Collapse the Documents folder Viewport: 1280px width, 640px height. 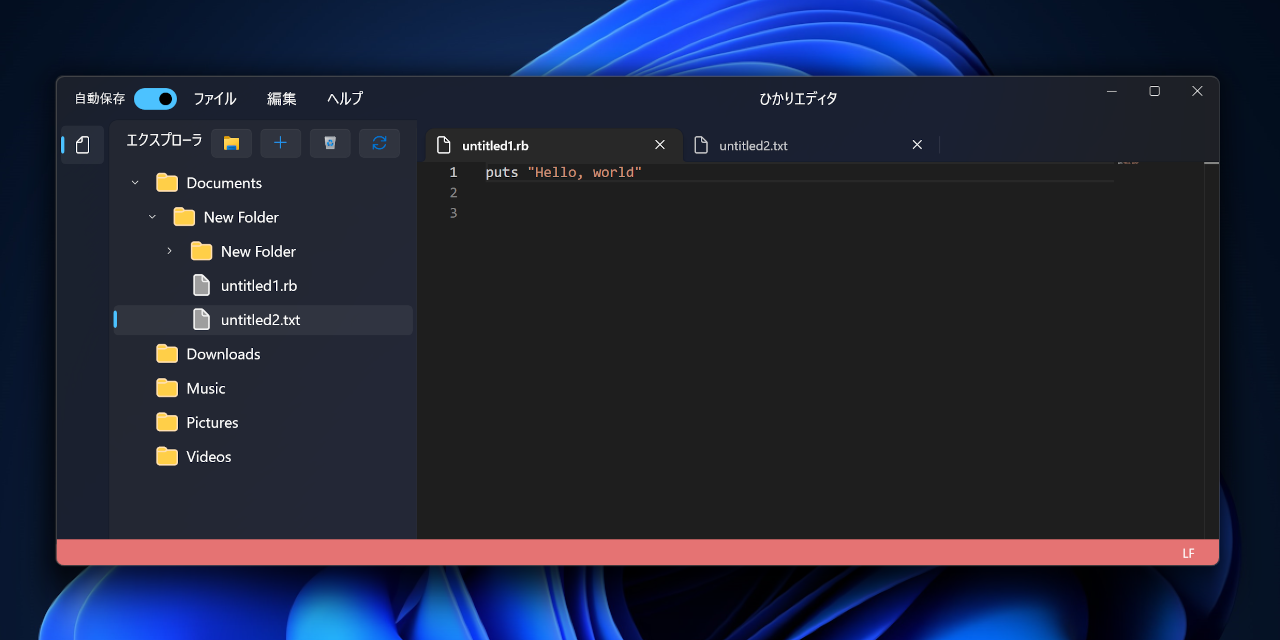click(135, 182)
